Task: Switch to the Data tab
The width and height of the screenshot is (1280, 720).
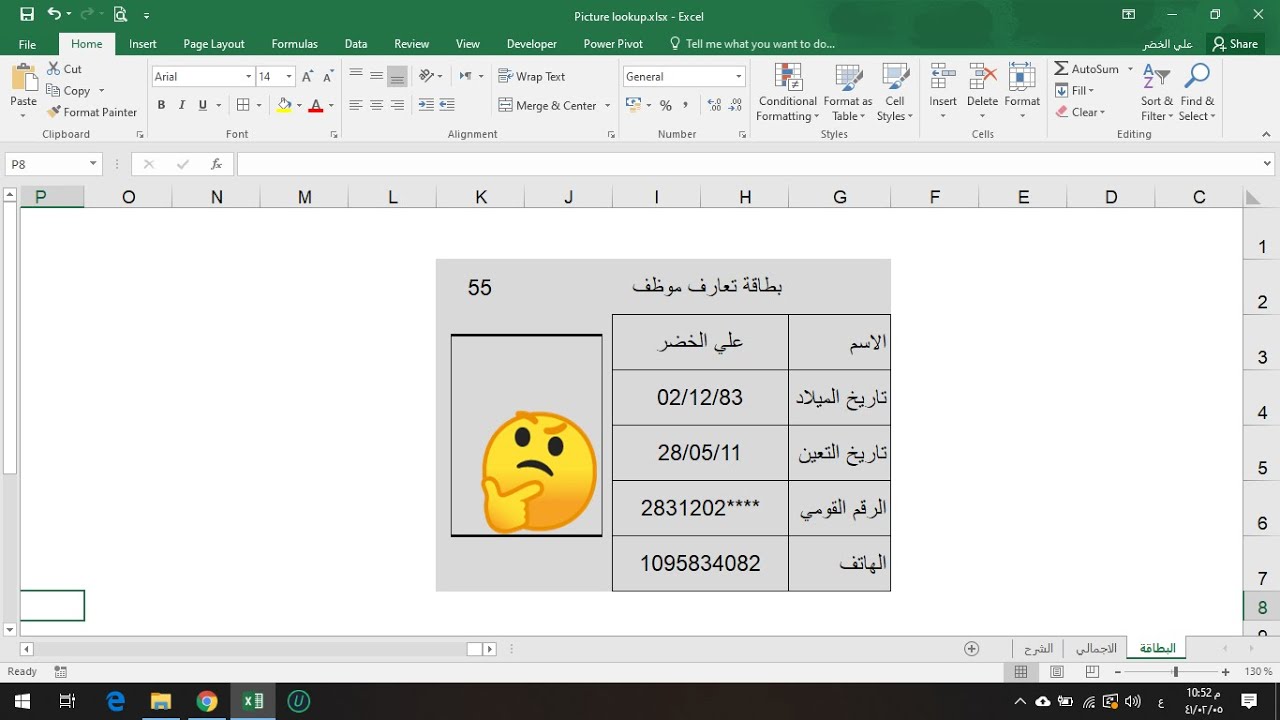Action: point(356,44)
